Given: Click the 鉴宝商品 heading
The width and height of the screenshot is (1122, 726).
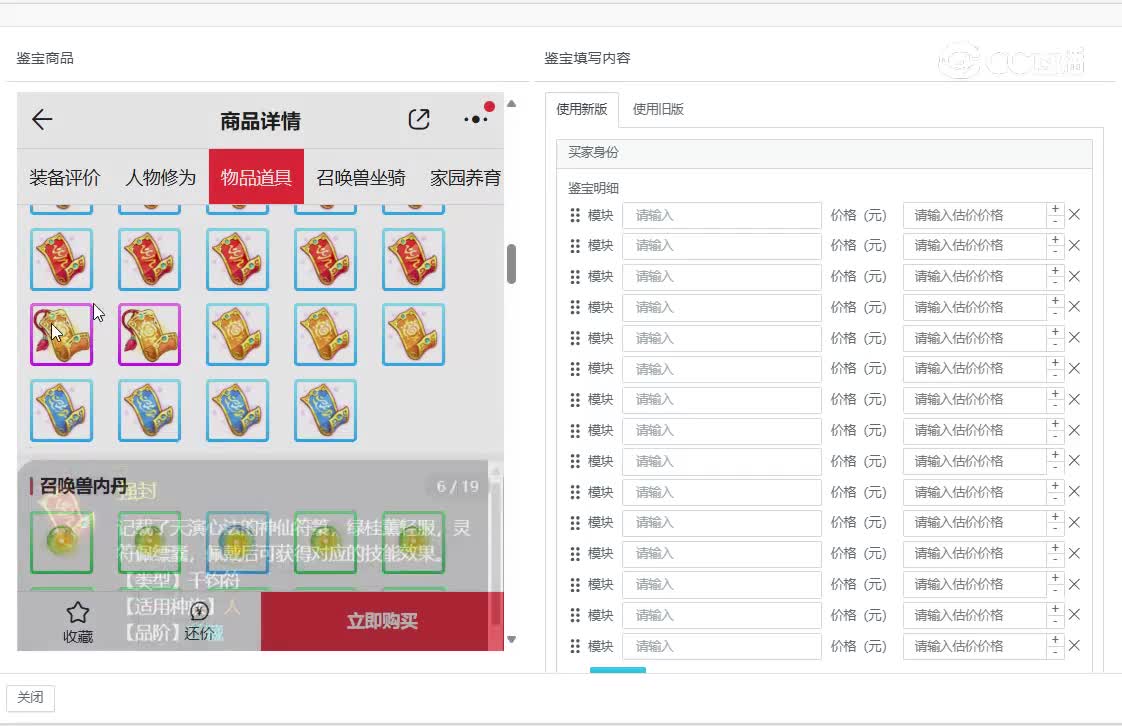Looking at the screenshot, I should [45, 58].
